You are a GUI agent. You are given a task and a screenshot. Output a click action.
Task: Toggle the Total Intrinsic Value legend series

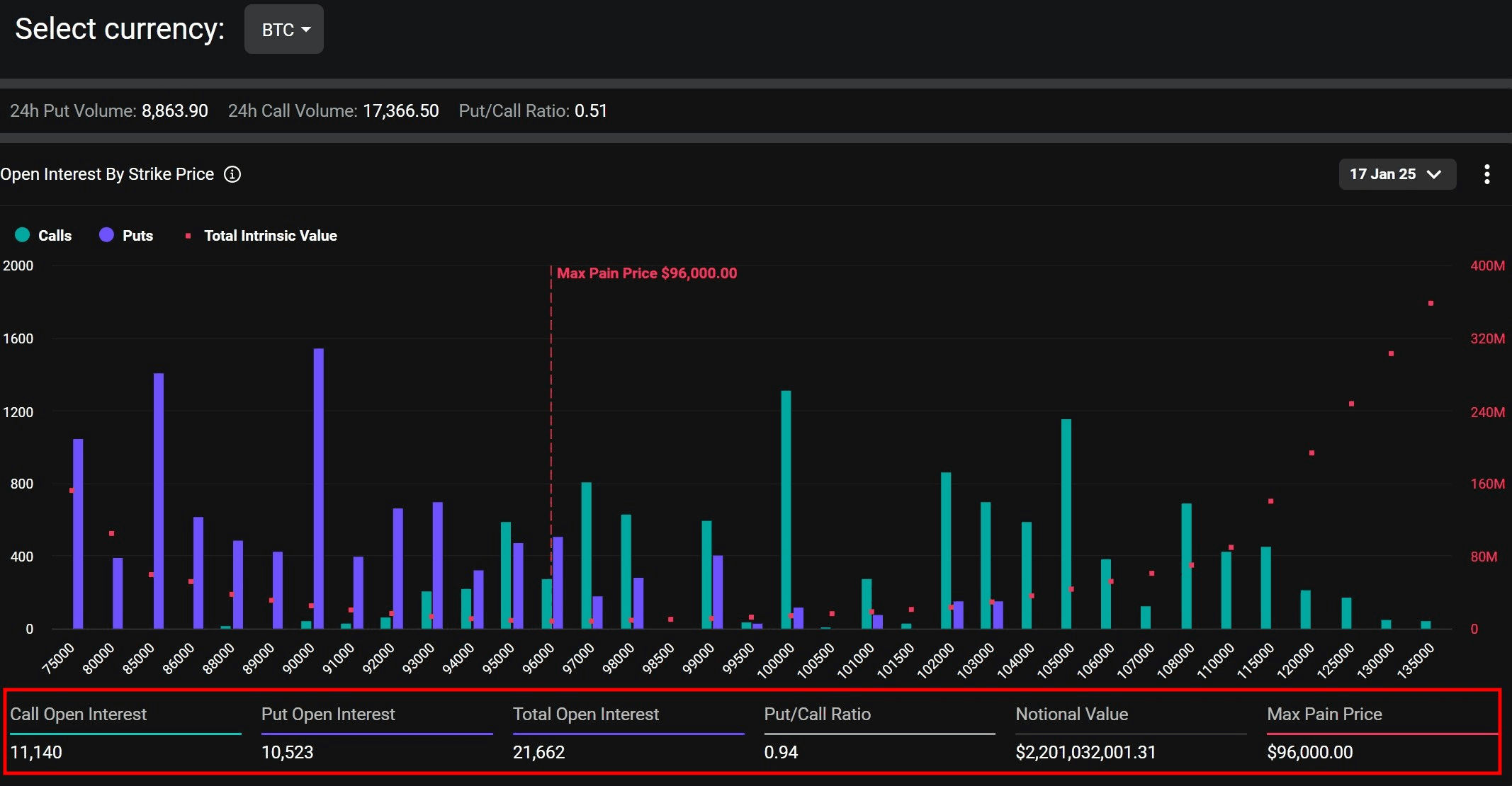(x=261, y=235)
